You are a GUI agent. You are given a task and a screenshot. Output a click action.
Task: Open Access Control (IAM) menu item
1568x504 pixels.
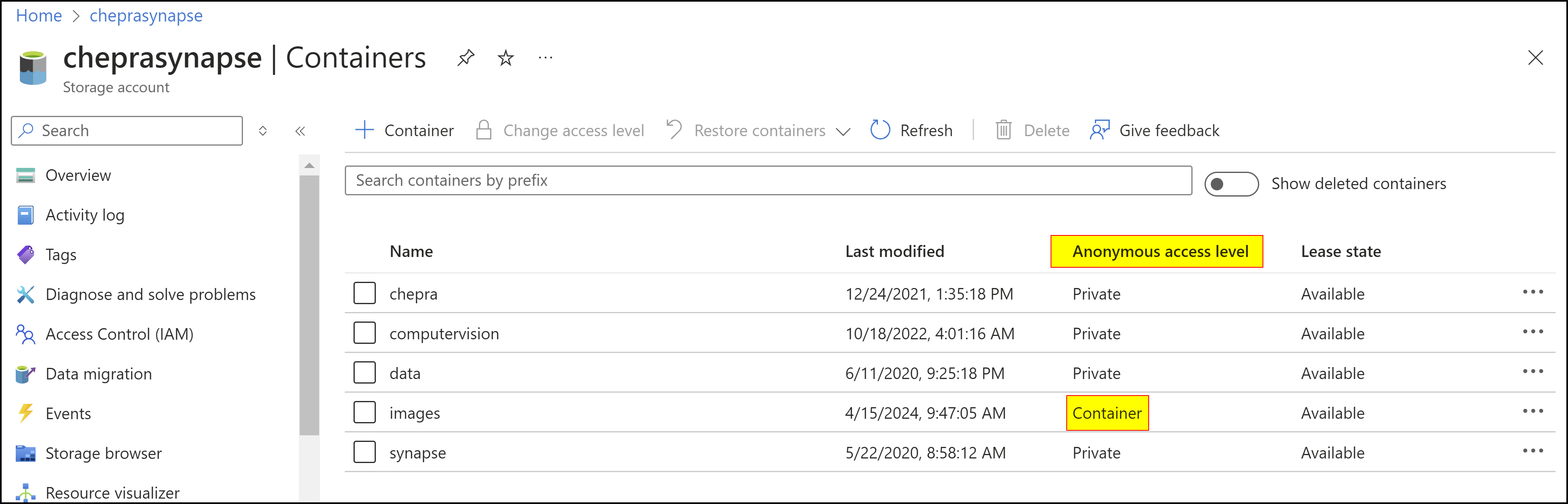[x=119, y=334]
